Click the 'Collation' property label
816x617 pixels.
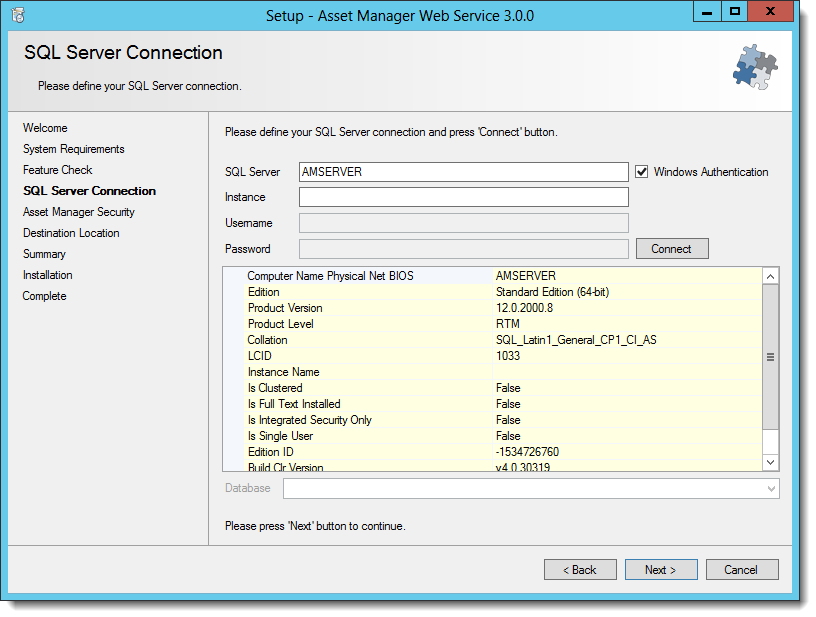click(267, 340)
